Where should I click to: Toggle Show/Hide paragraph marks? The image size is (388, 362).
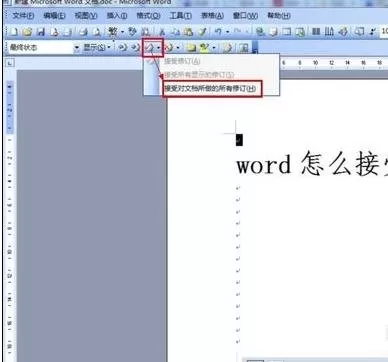click(372, 32)
